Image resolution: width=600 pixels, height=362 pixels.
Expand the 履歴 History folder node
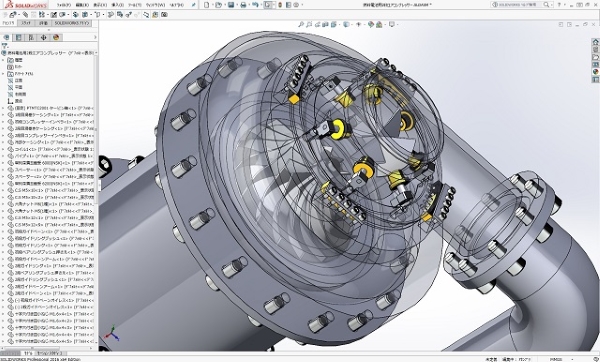point(3,60)
